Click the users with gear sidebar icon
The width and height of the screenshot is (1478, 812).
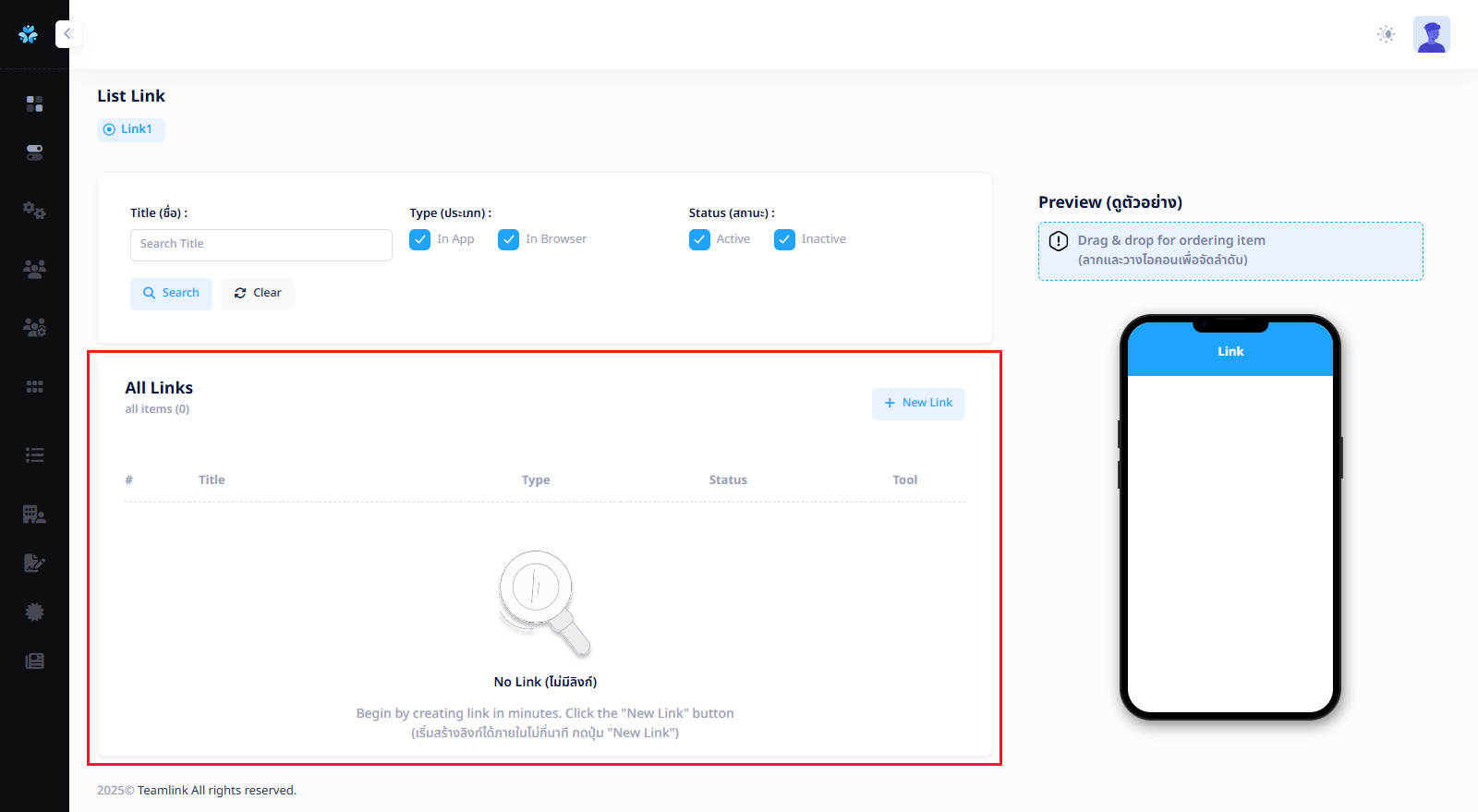(x=34, y=327)
